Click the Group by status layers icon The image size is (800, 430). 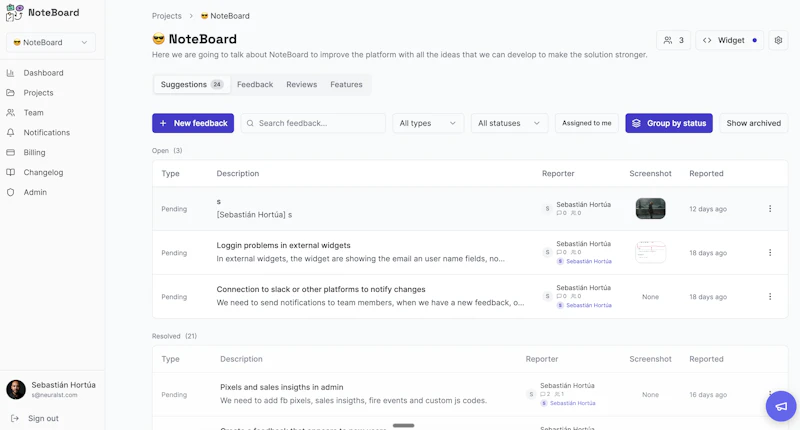(x=636, y=123)
